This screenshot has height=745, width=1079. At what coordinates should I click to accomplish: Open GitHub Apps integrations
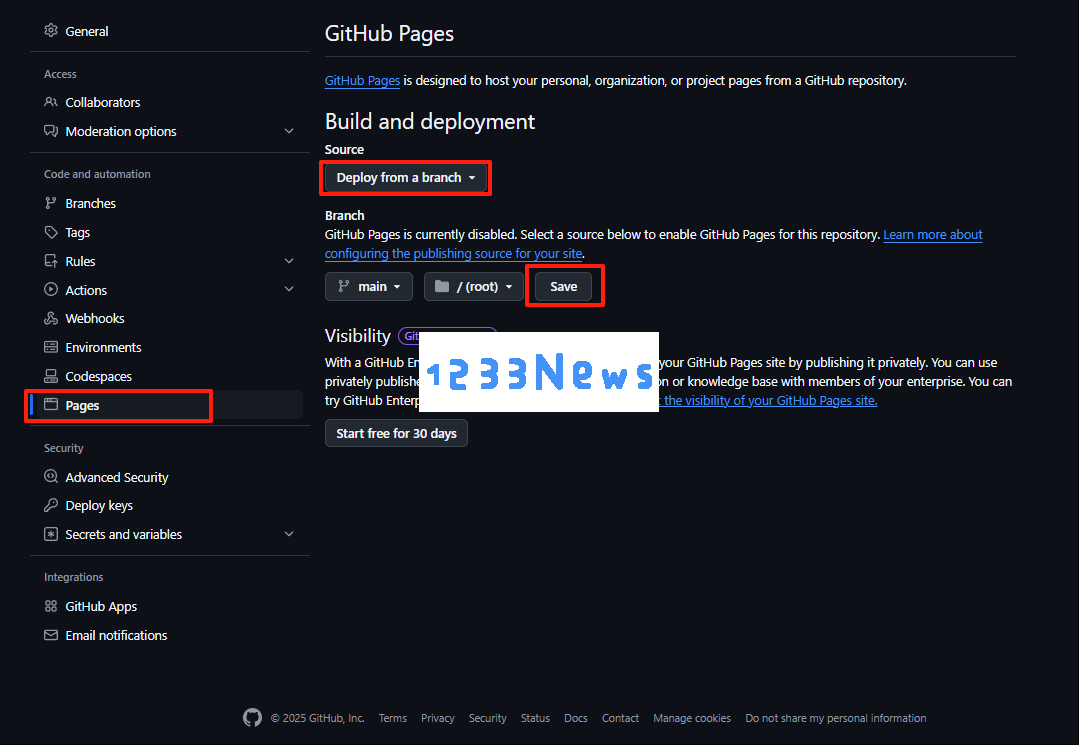pyautogui.click(x=101, y=606)
